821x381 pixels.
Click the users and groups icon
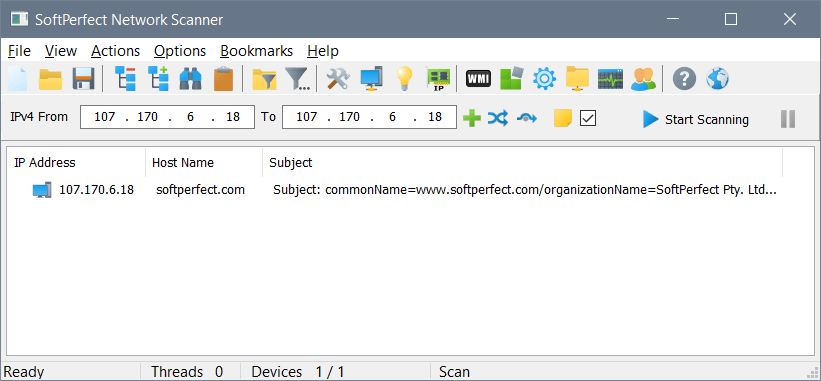[x=644, y=79]
